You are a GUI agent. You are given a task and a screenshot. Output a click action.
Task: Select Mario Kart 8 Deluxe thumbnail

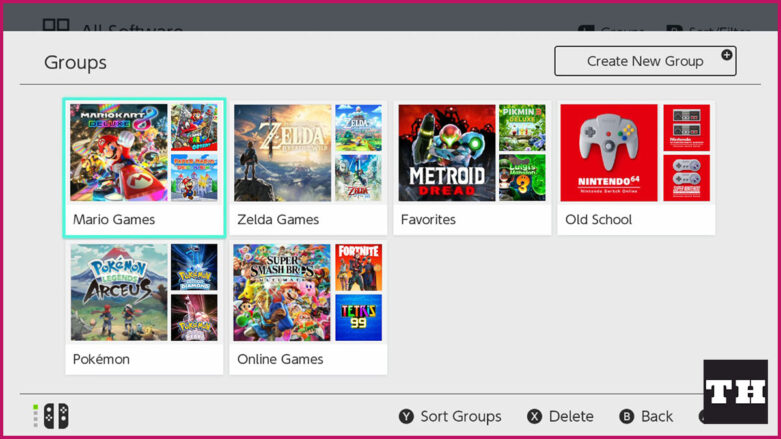click(119, 152)
